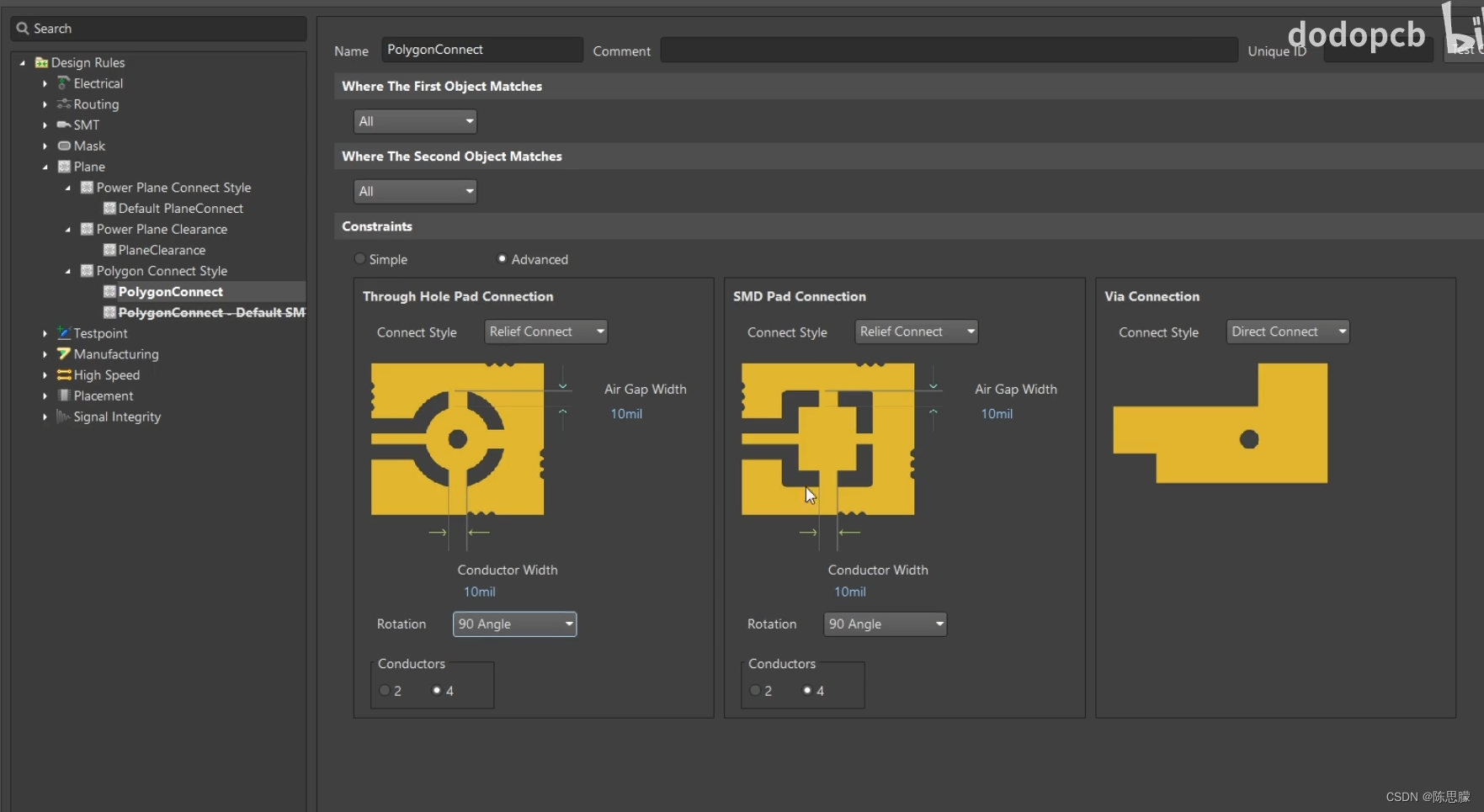Open Through Hole Pad Rotation dropdown
The width and height of the screenshot is (1484, 812).
pos(514,624)
